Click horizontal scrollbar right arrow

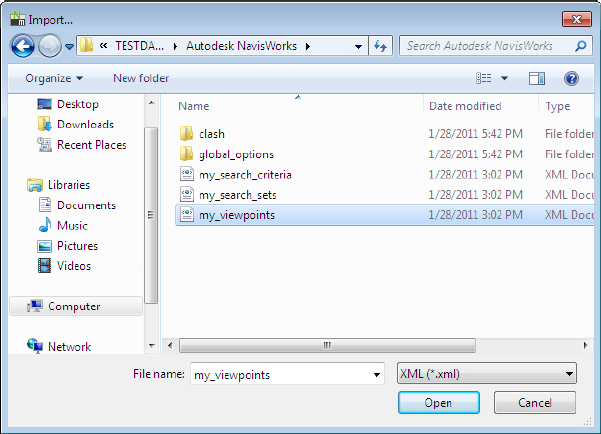pos(585,345)
